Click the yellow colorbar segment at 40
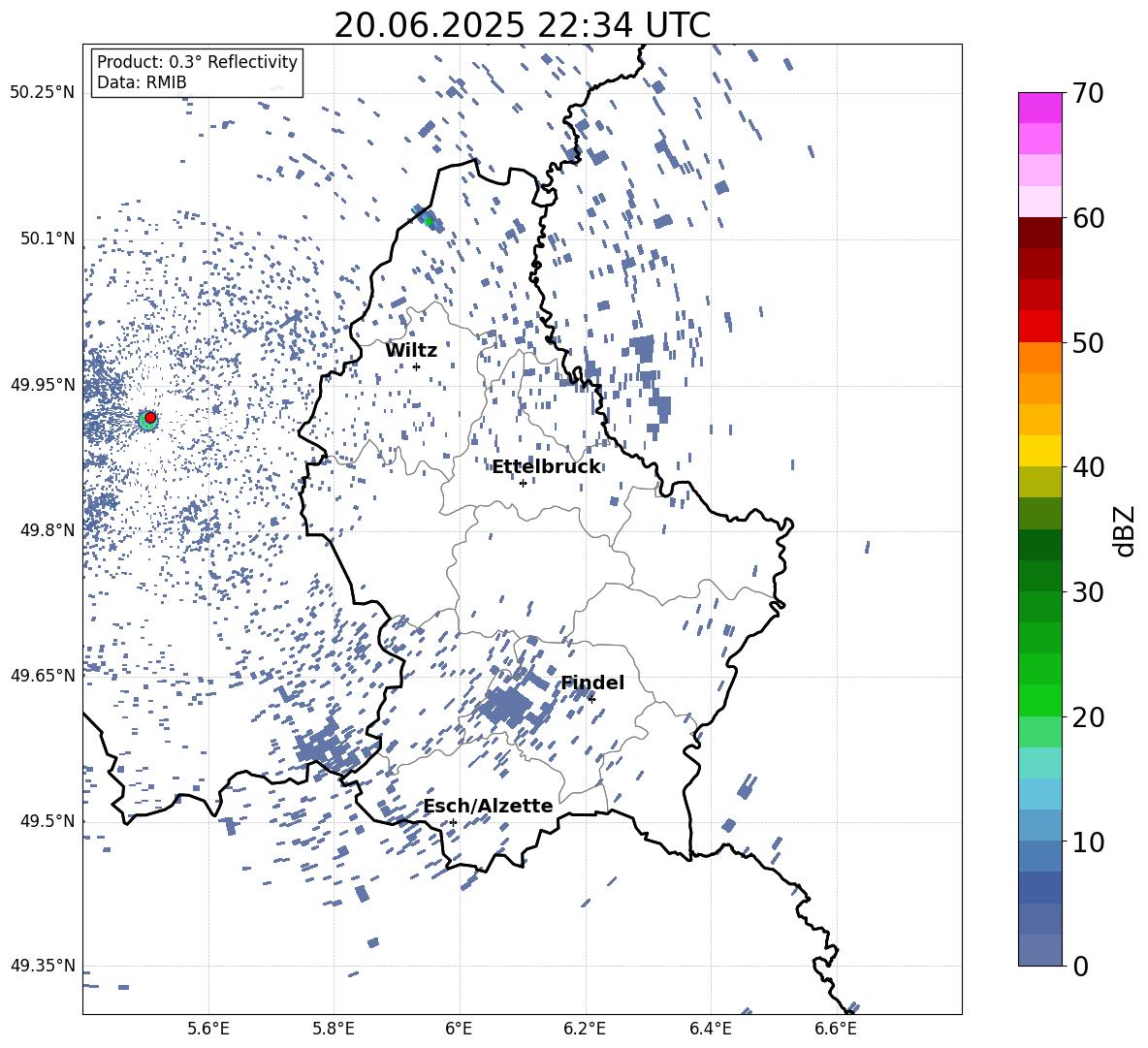Viewport: 1148px width, 1048px height. pyautogui.click(x=1039, y=451)
